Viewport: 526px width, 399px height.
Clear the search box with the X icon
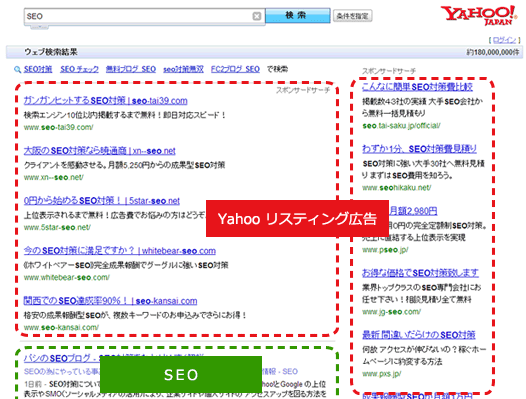[x=257, y=16]
